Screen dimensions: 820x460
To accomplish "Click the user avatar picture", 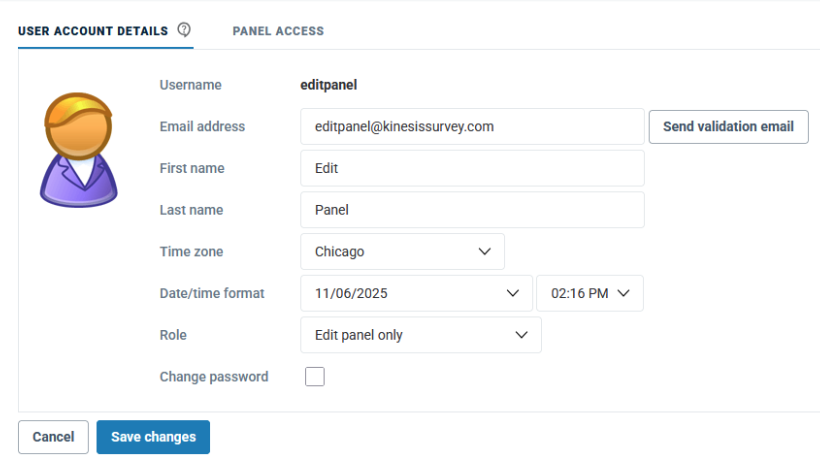I will coord(78,150).
